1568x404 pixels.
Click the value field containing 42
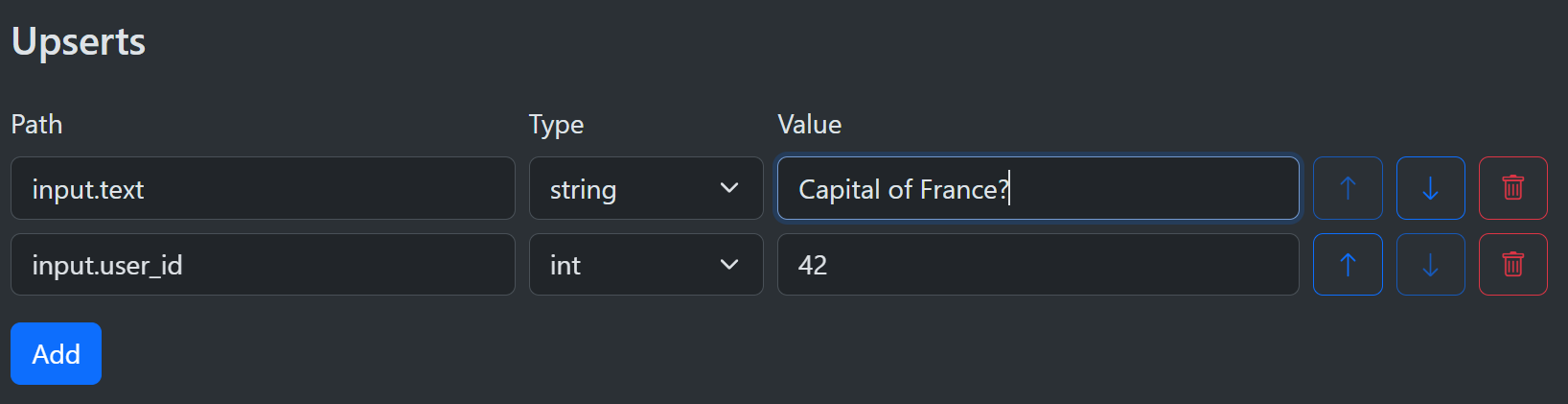coord(1037,265)
